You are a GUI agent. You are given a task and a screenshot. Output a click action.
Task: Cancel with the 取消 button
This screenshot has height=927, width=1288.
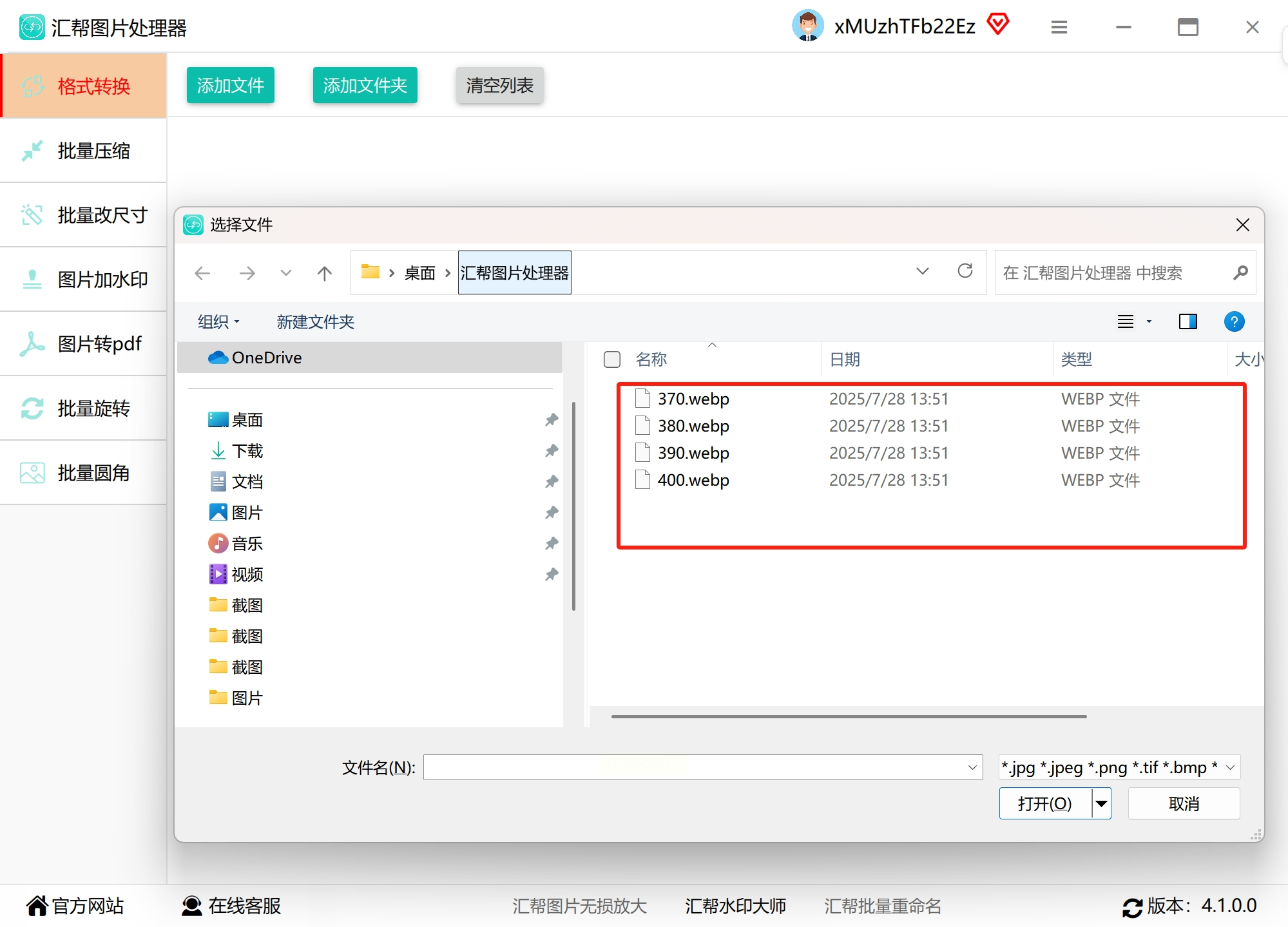(1184, 803)
